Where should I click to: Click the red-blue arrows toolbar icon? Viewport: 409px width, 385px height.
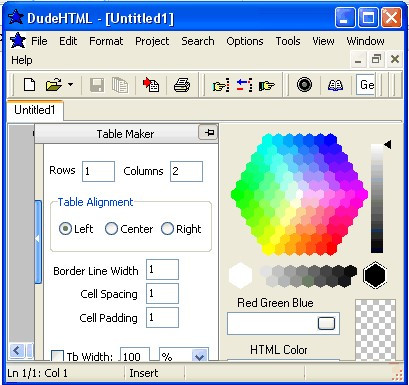pos(244,85)
